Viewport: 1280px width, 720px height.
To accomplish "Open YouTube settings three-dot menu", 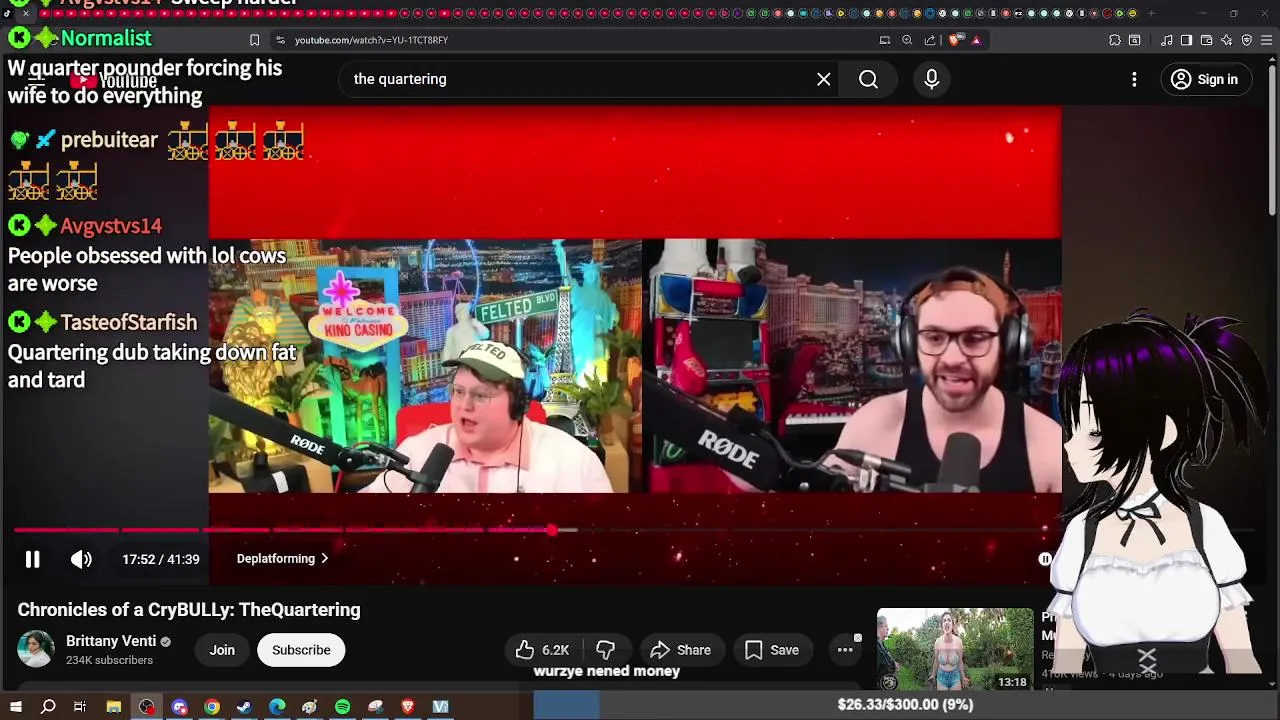I will (x=1134, y=79).
